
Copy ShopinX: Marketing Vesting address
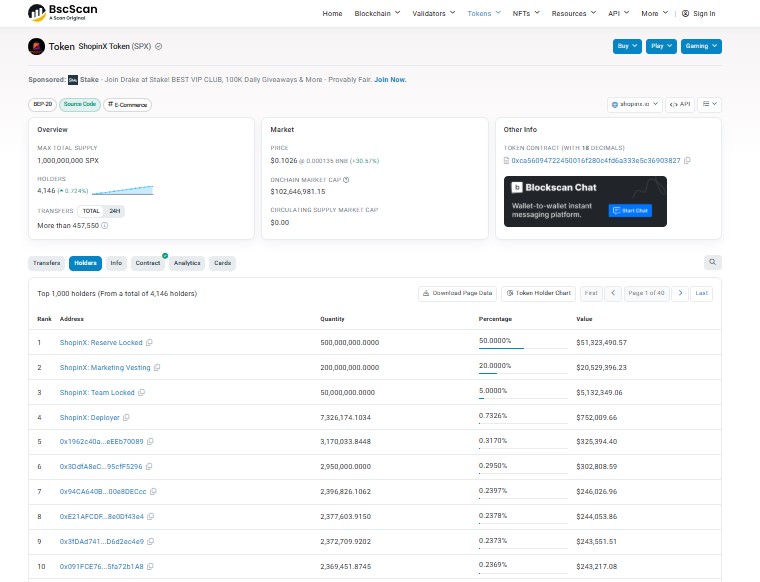pyautogui.click(x=157, y=368)
